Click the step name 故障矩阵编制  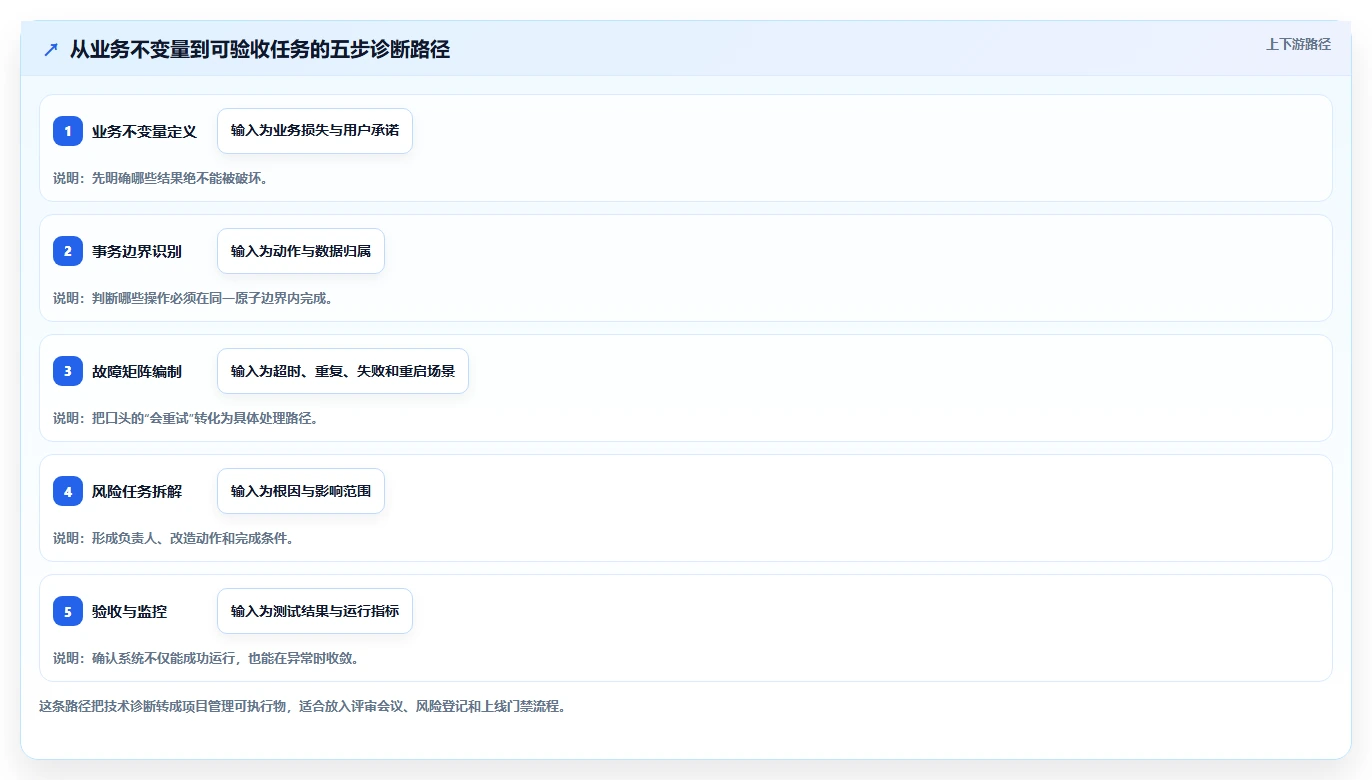[x=137, y=371]
